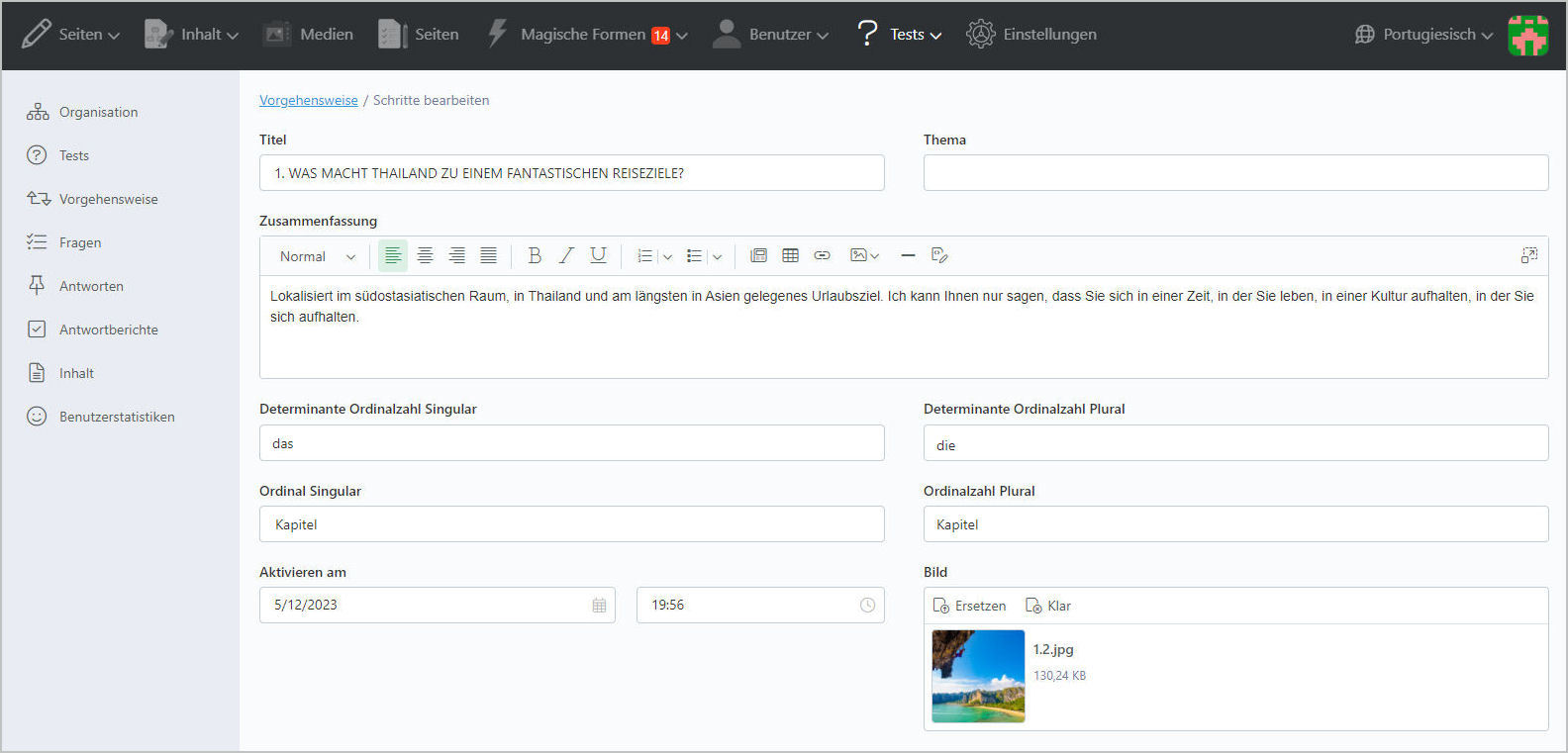Insert a hyperlink in the editor
This screenshot has height=753, width=1568.
point(822,255)
